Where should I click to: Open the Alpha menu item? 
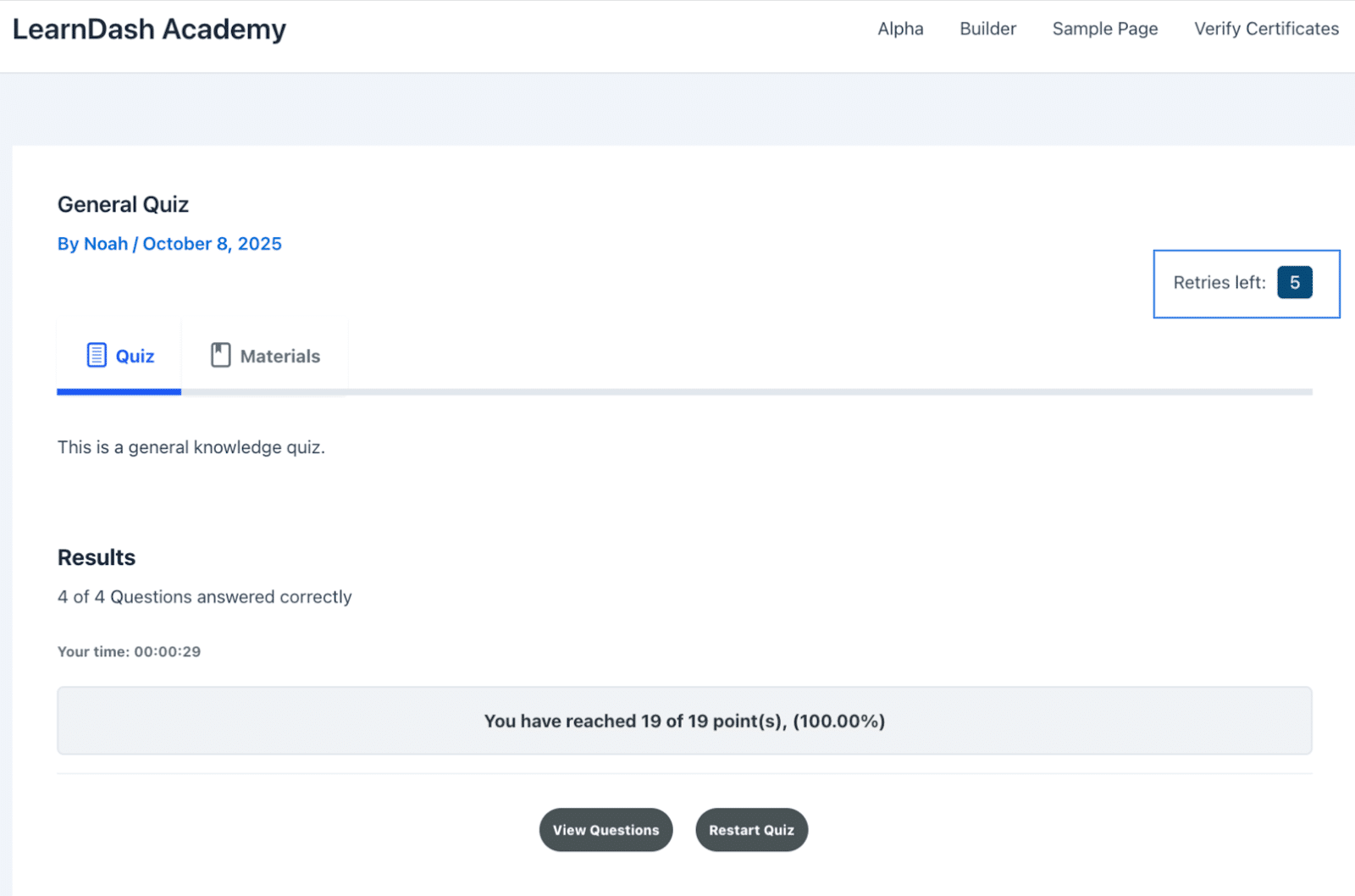(x=900, y=29)
